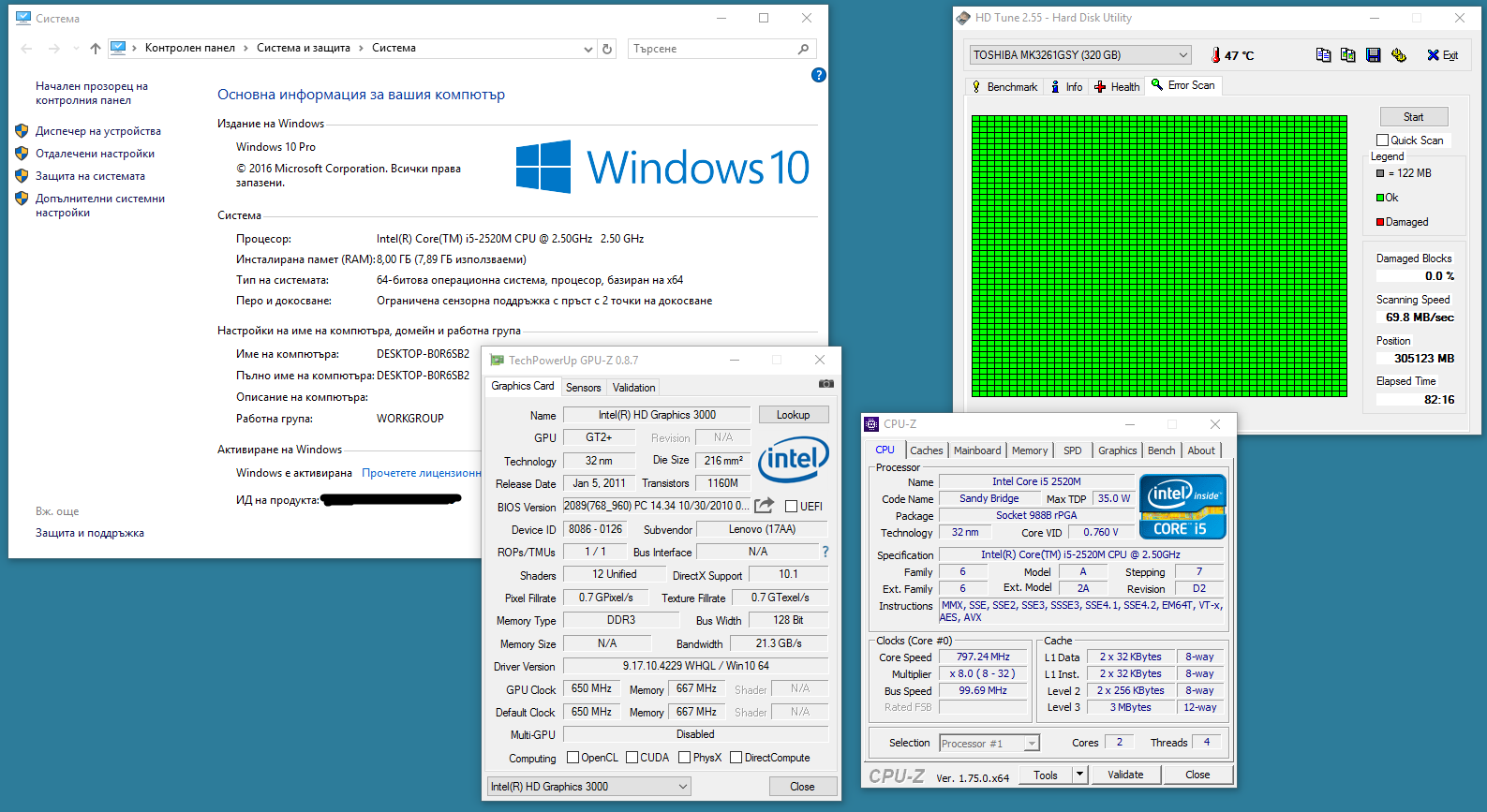Open the Health tab in HD Tune
The height and width of the screenshot is (812, 1487).
[1117, 87]
